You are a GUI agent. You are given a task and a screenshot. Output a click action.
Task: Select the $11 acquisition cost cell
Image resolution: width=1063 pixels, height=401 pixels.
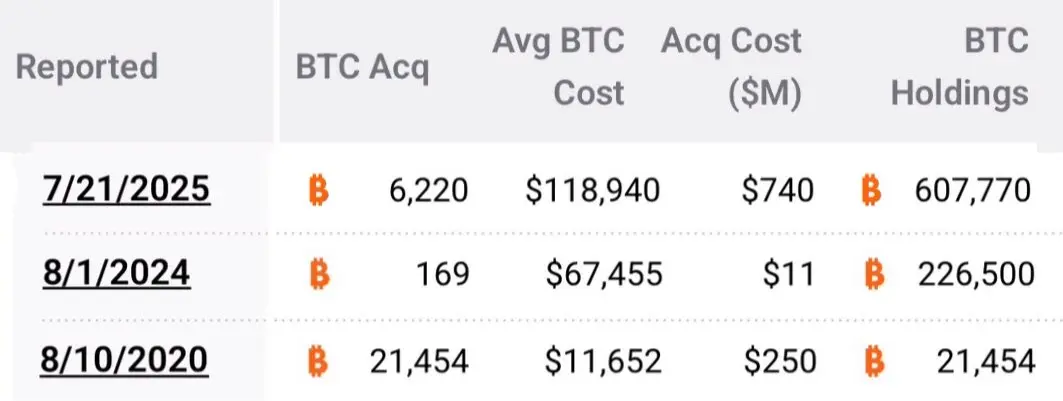pos(788,275)
